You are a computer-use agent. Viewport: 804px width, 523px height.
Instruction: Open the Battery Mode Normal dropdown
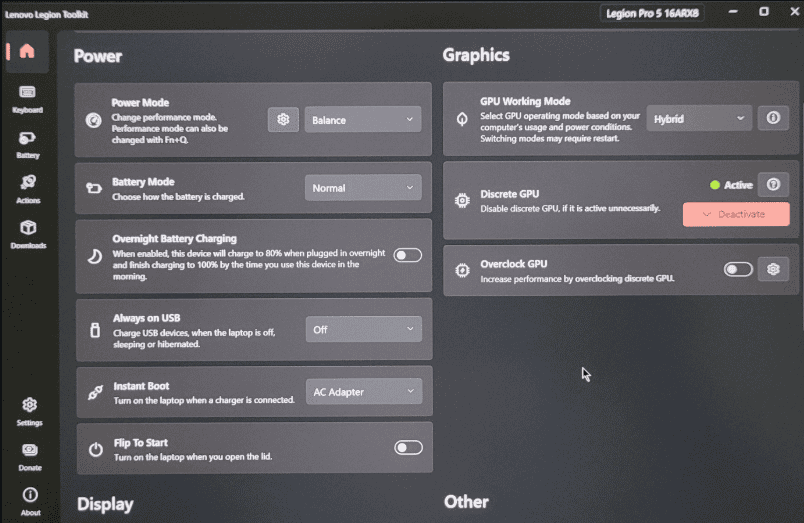(364, 188)
